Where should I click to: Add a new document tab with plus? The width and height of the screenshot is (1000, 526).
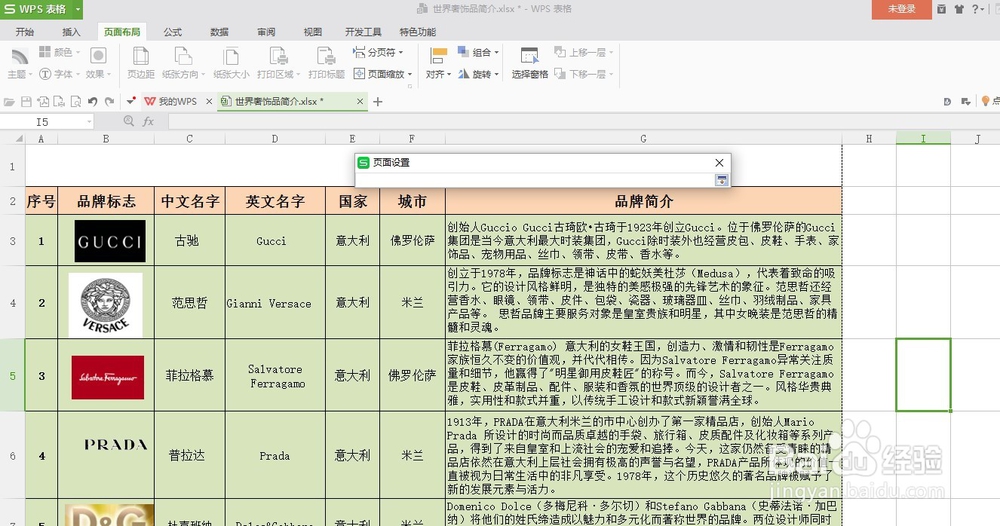click(378, 101)
